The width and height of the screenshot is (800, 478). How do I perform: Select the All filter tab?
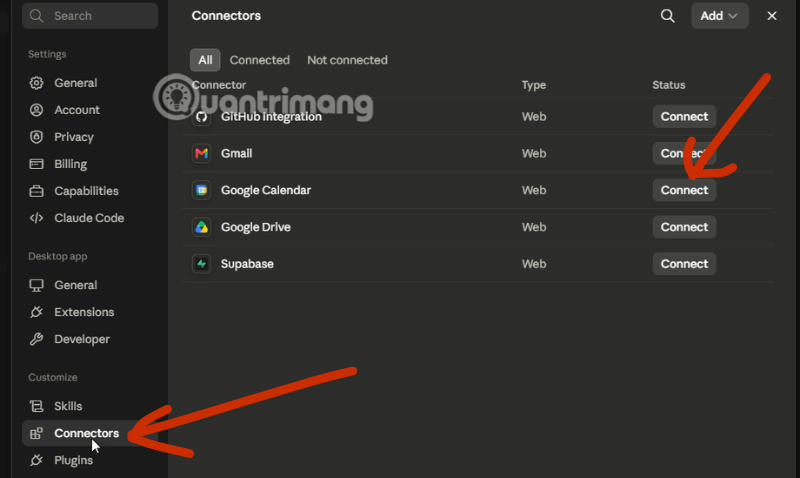[x=205, y=60]
